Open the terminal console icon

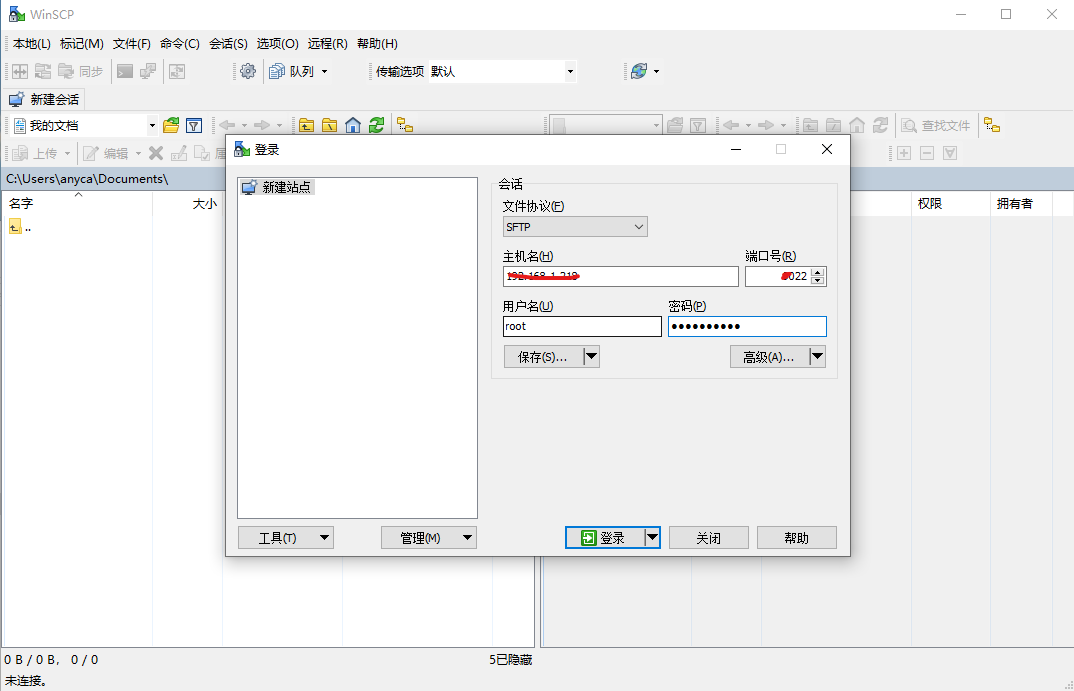coord(125,71)
